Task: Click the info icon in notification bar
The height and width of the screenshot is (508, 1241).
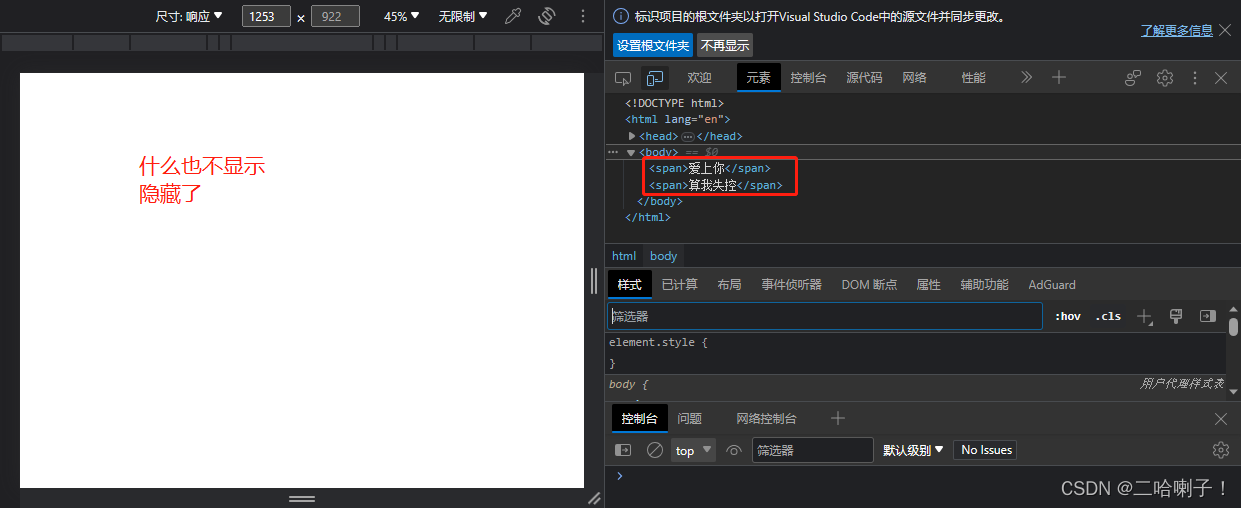Action: point(621,17)
